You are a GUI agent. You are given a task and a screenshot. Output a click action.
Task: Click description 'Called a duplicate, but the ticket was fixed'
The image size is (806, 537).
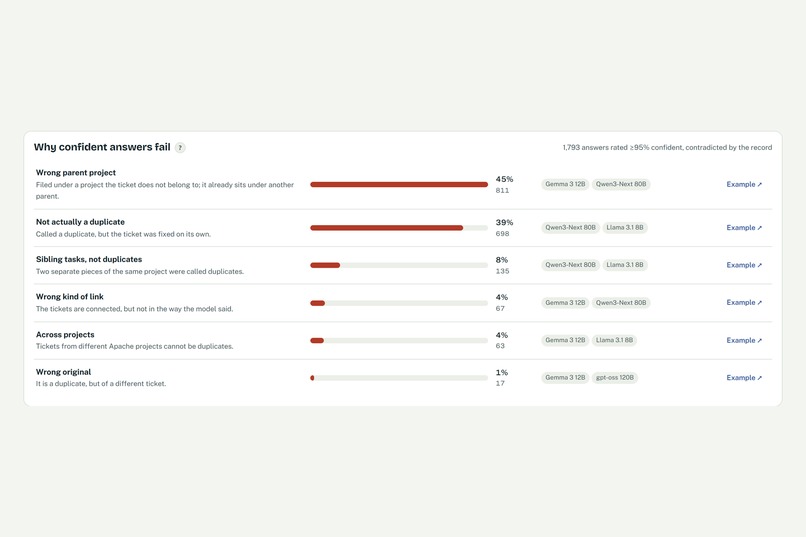[x=123, y=234]
